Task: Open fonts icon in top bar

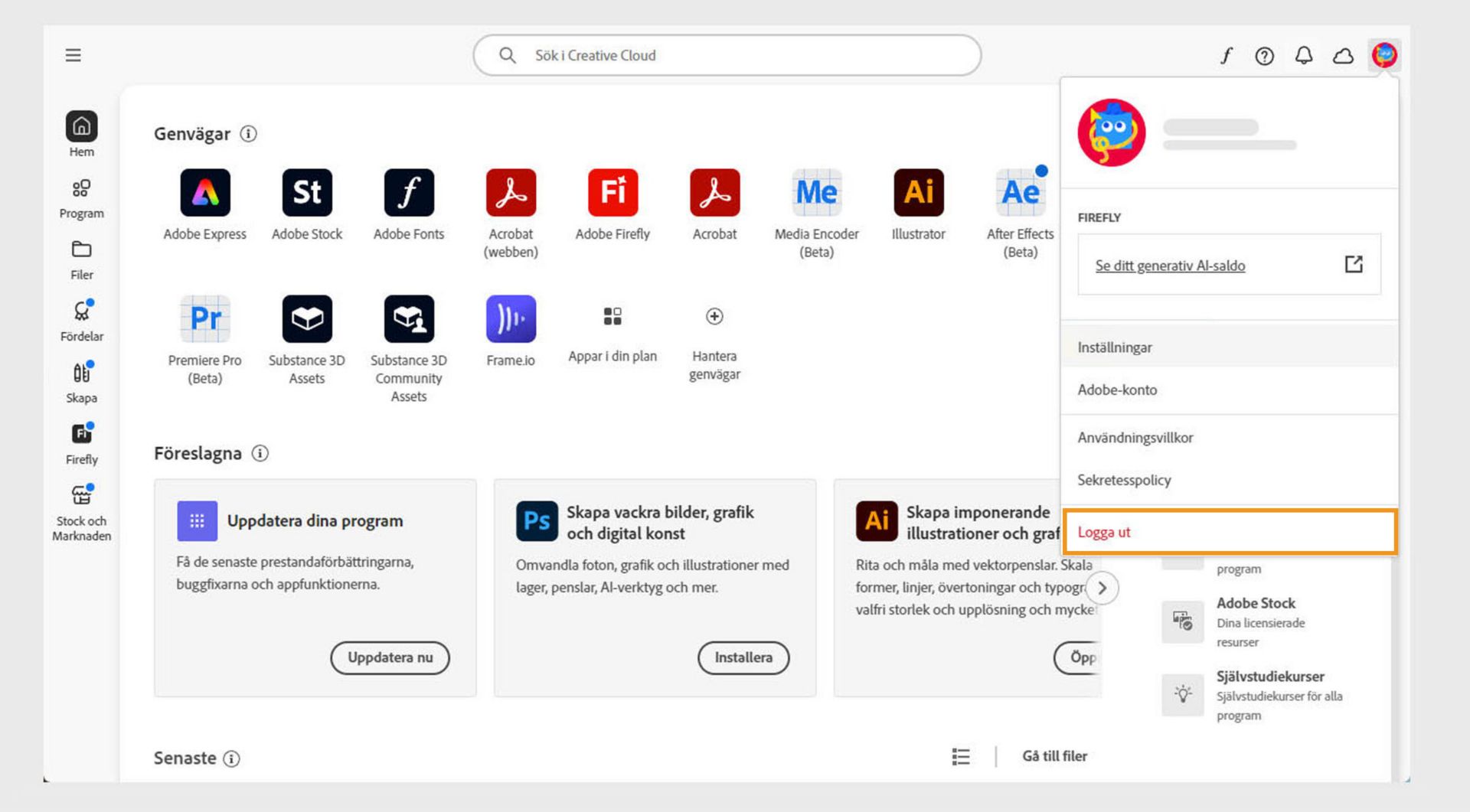Action: pos(1226,55)
